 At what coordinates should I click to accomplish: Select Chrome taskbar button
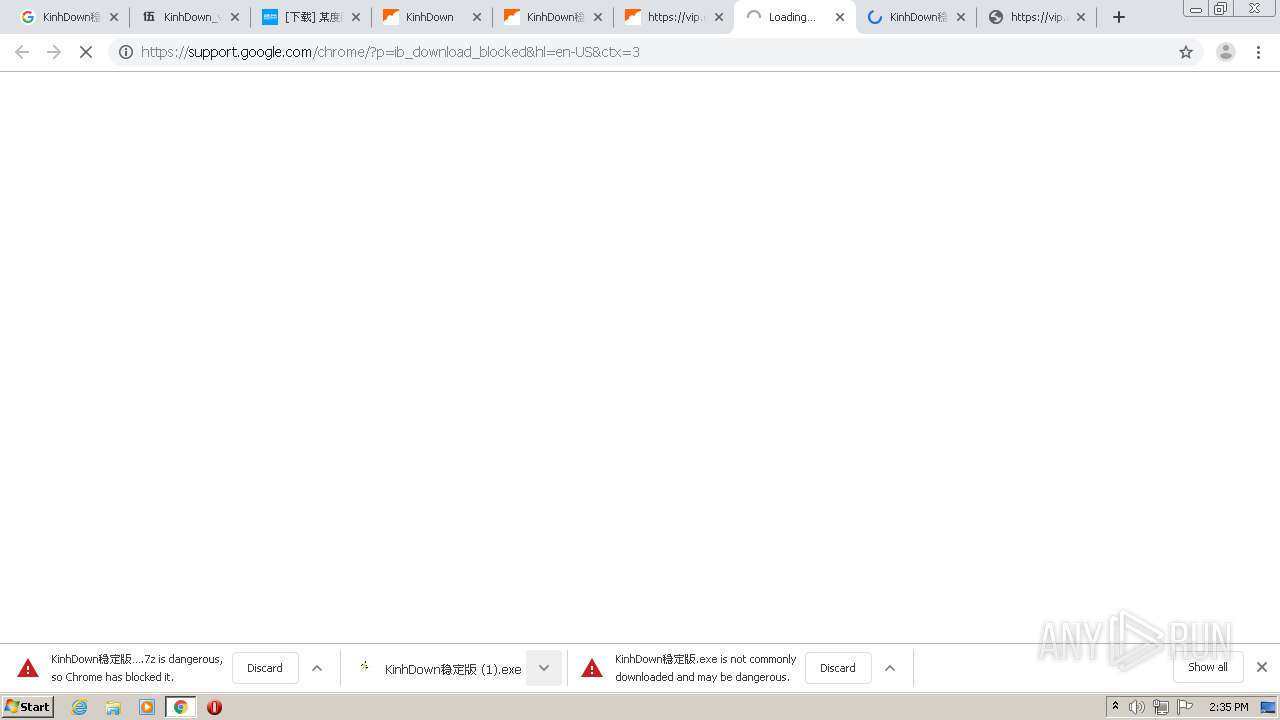[x=180, y=707]
